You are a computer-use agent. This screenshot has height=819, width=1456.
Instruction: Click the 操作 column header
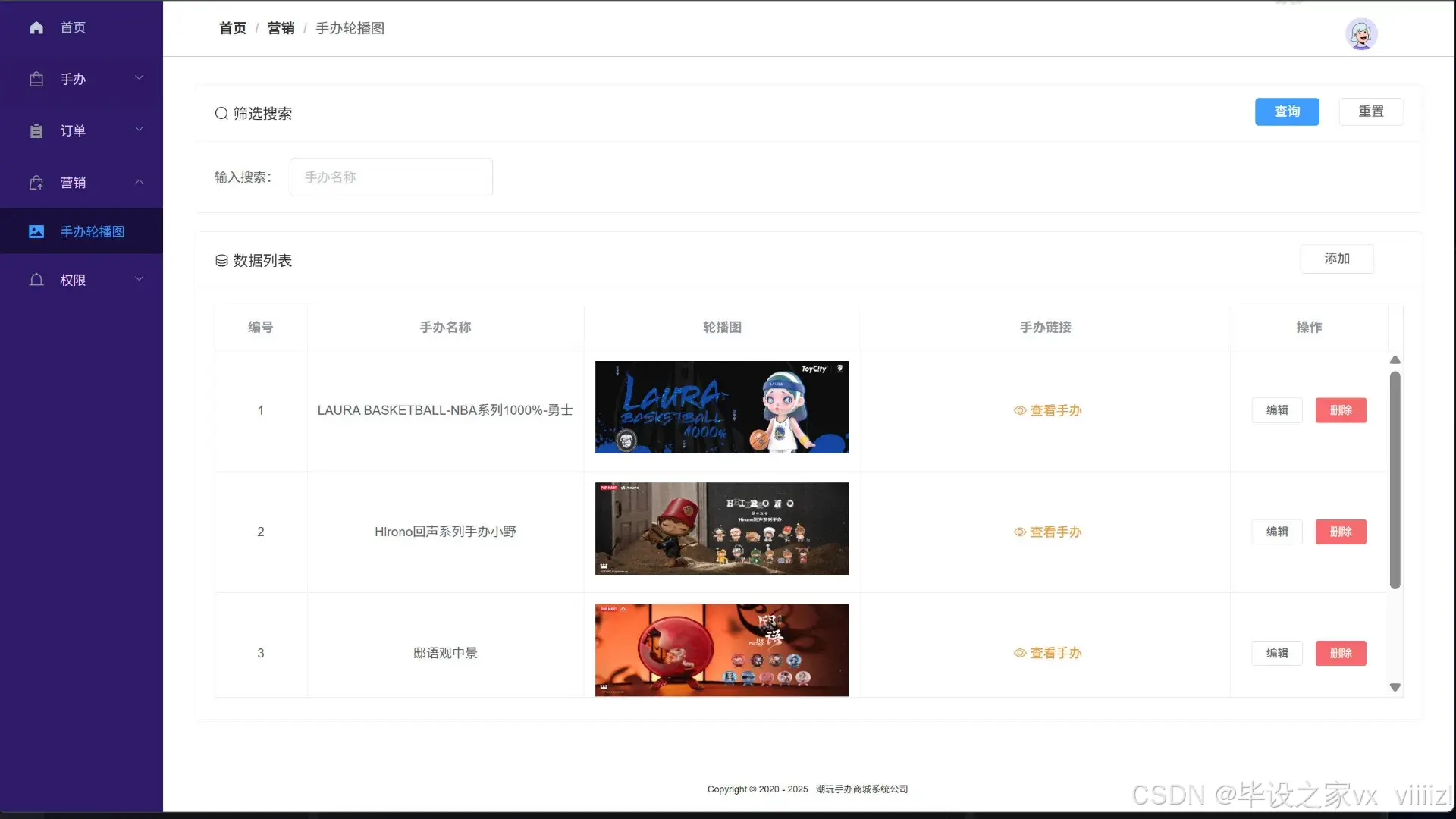(1309, 327)
